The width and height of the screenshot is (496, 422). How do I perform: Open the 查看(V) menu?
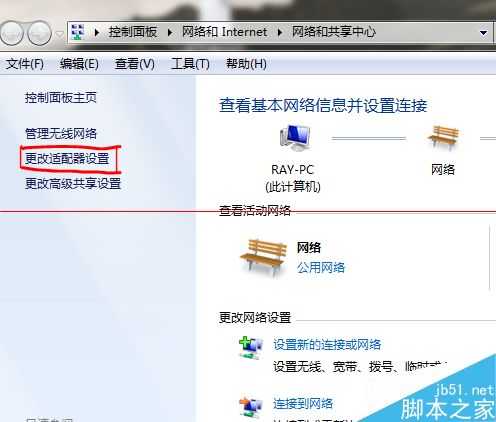pyautogui.click(x=135, y=63)
